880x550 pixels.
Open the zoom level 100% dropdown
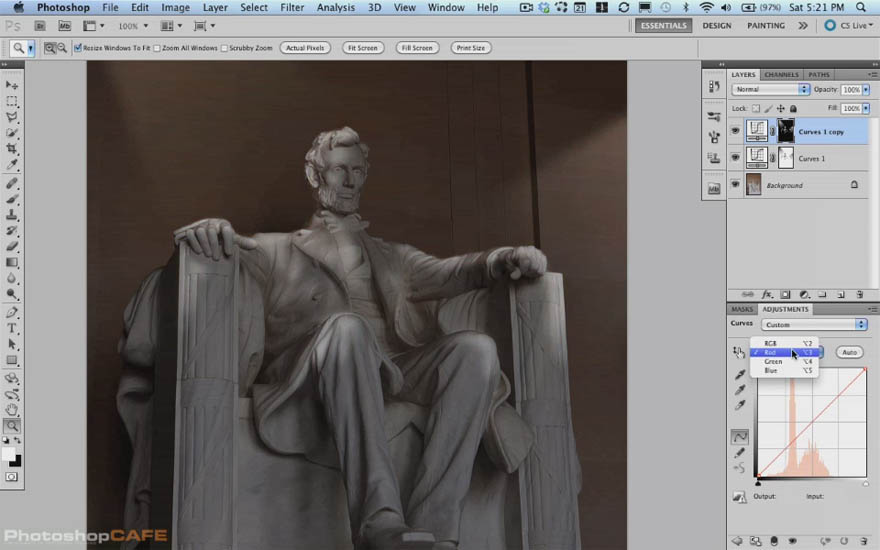[x=146, y=26]
